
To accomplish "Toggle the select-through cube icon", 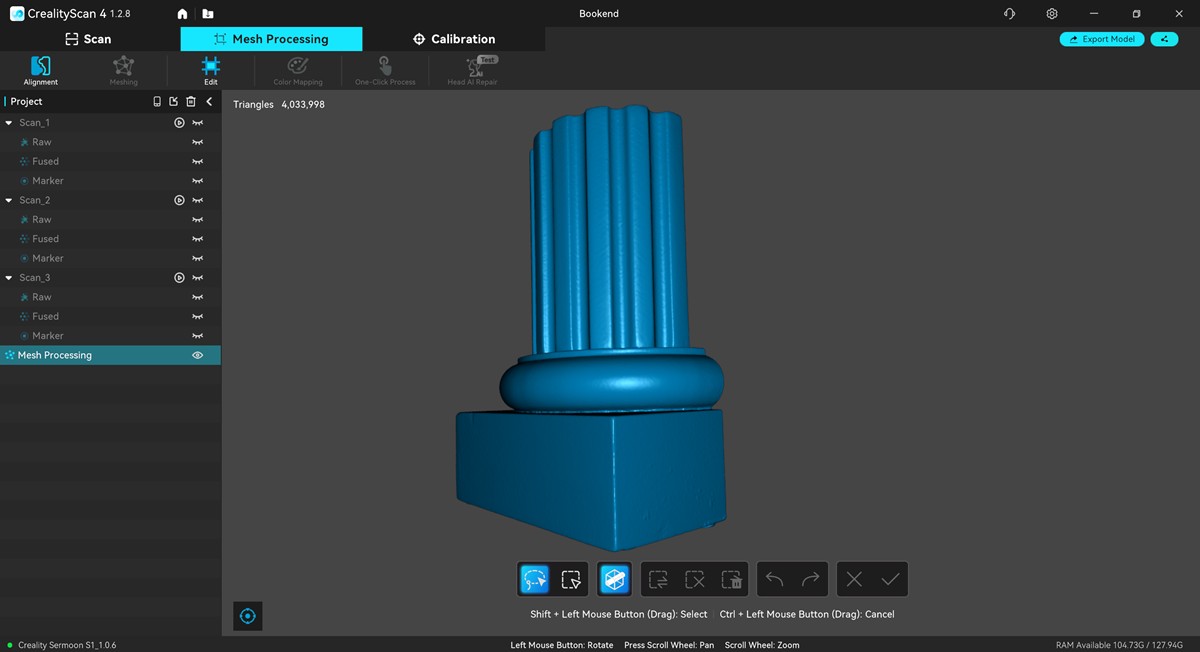I will (x=614, y=579).
